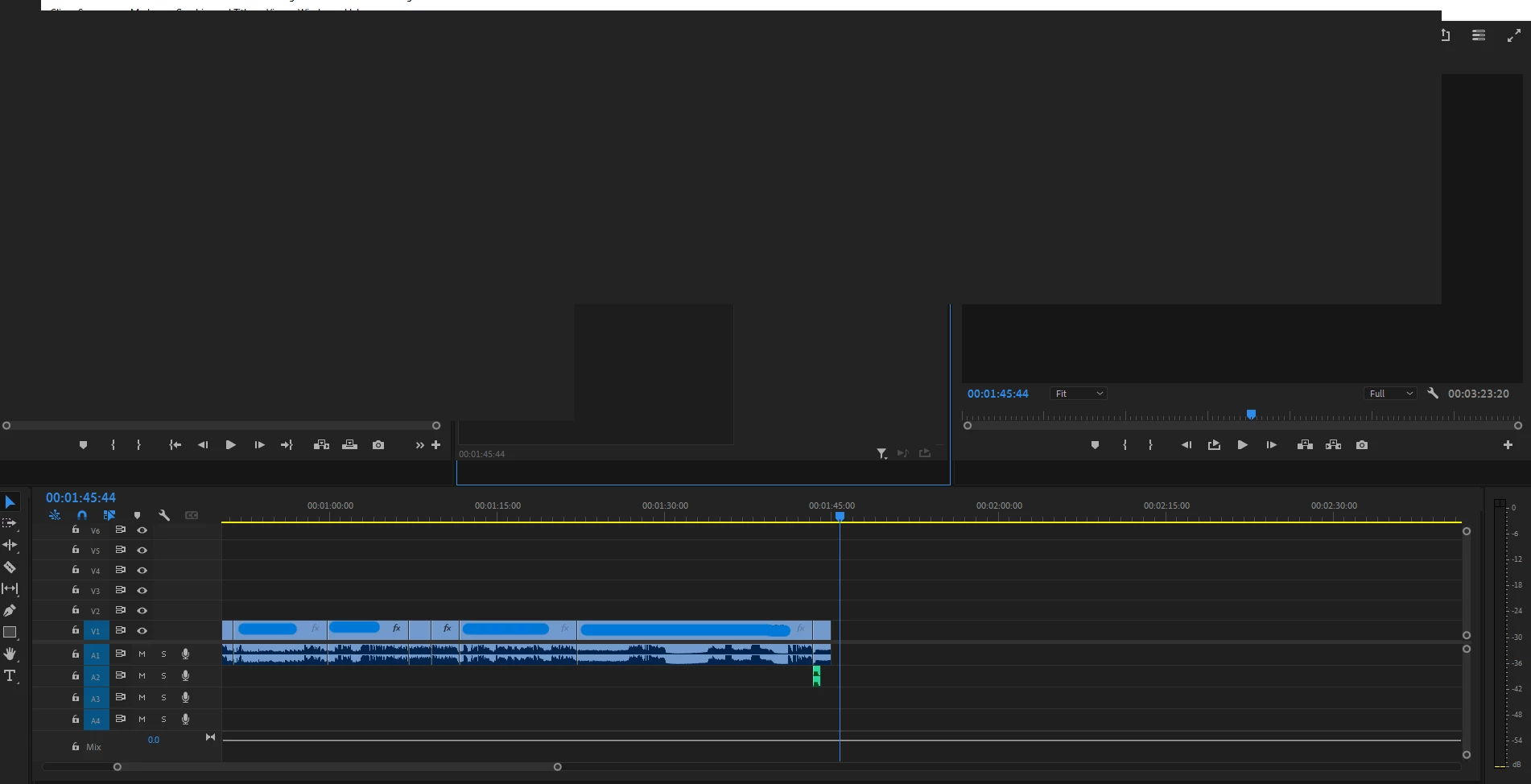Toggle sync lock on track V4

pos(120,570)
